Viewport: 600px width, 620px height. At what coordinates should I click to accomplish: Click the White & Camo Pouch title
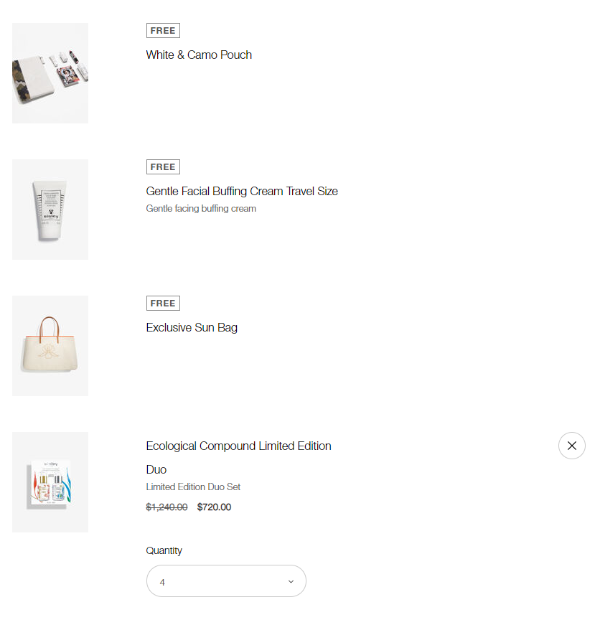click(199, 55)
